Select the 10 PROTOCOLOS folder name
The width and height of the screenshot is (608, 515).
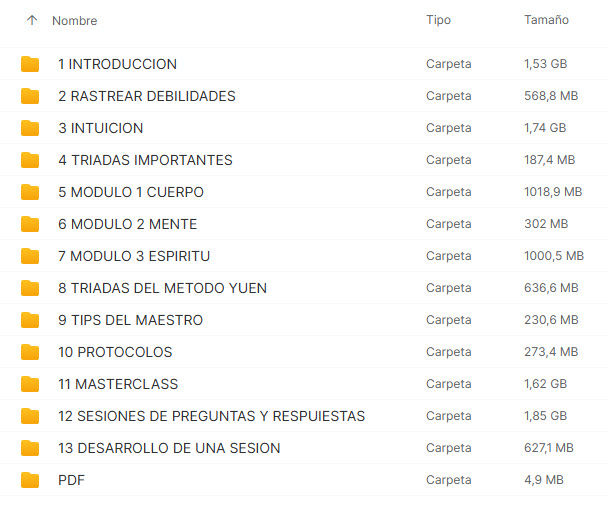click(115, 352)
